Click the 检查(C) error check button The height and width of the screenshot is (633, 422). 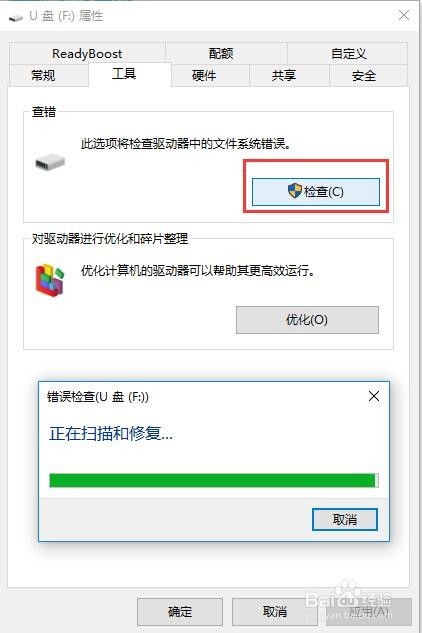[x=315, y=192]
